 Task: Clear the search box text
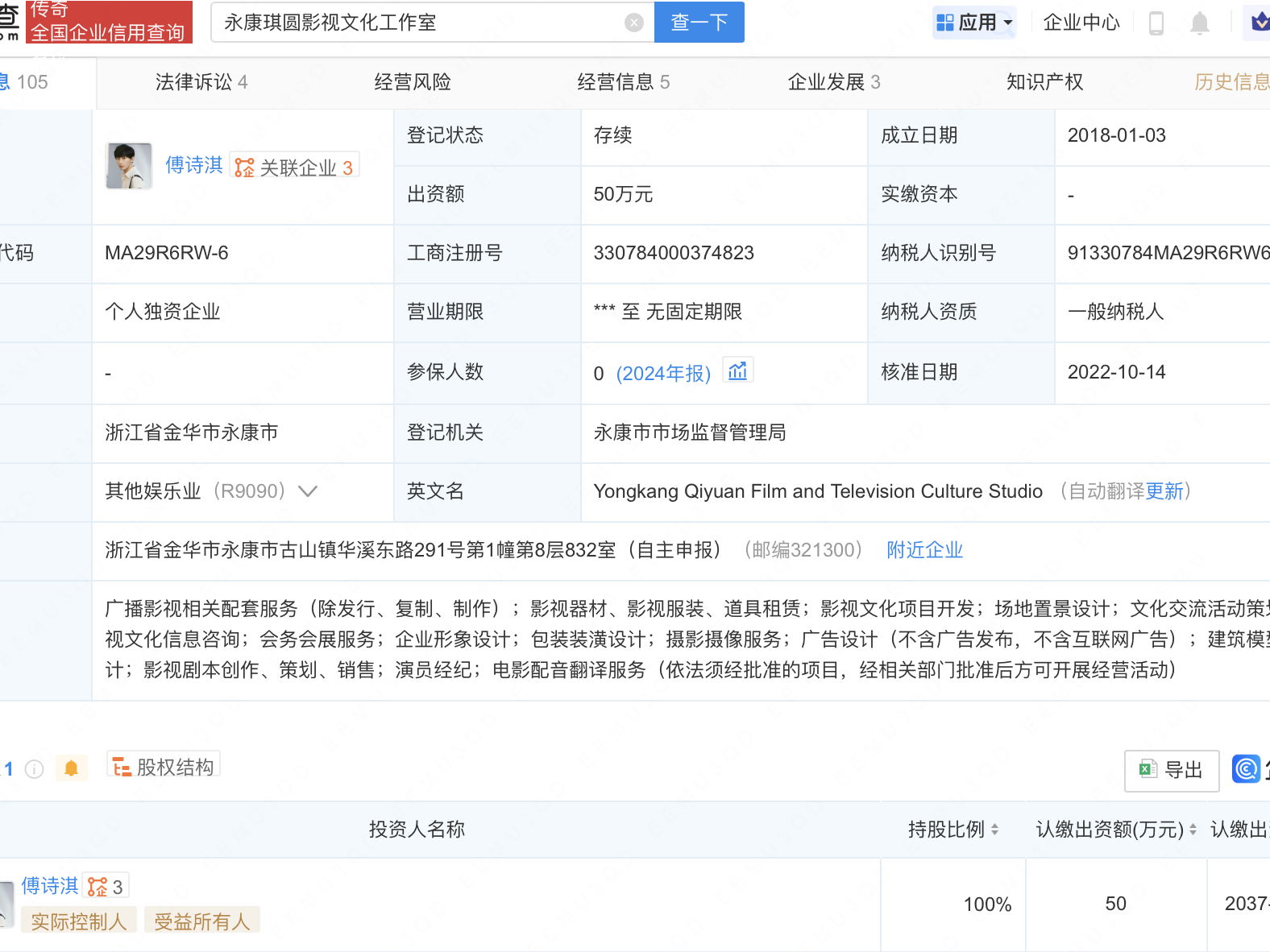tap(634, 23)
